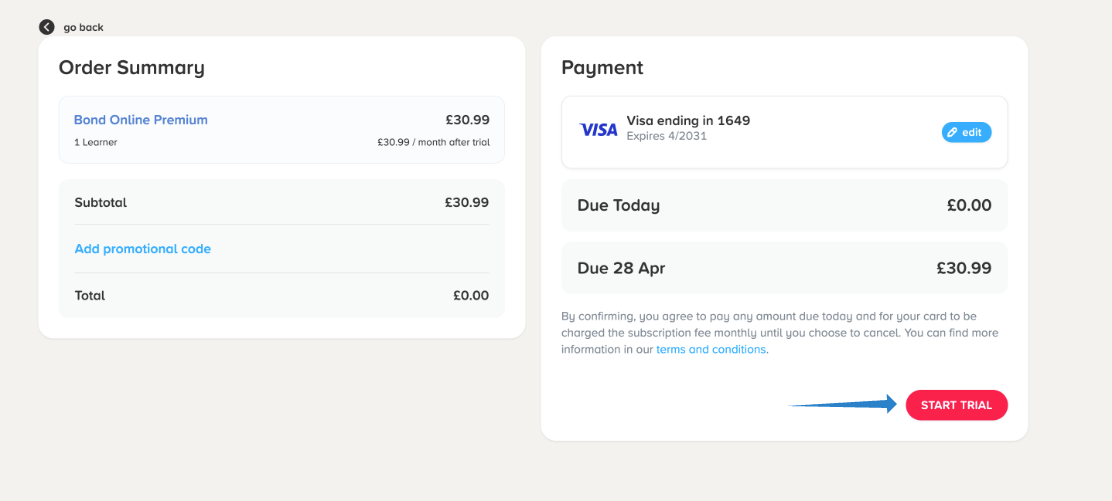Click the blue arrow pointing to Start Trial

(843, 404)
